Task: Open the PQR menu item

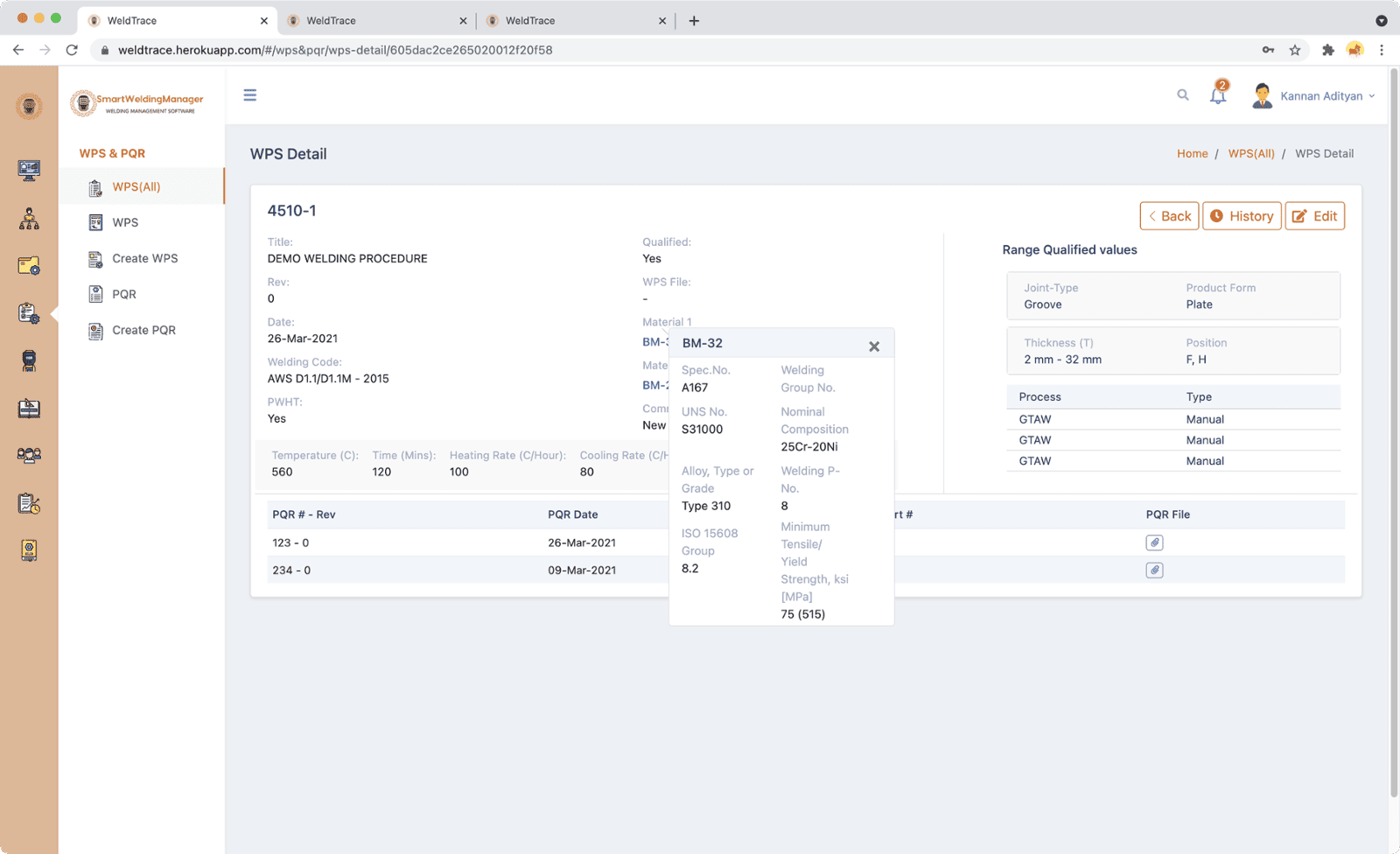Action: click(x=124, y=295)
